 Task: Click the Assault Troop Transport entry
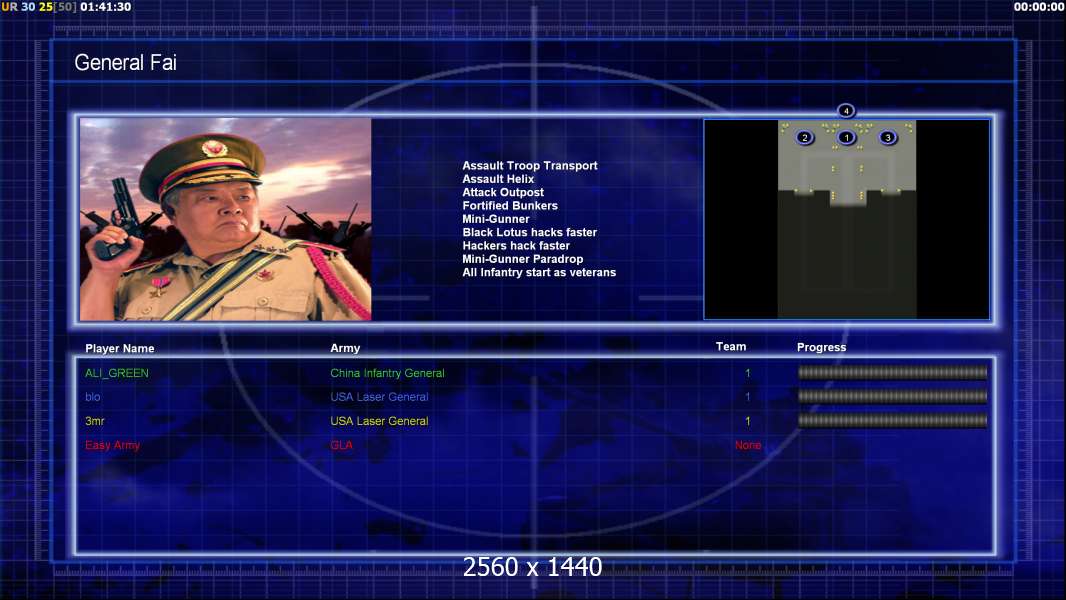[530, 165]
